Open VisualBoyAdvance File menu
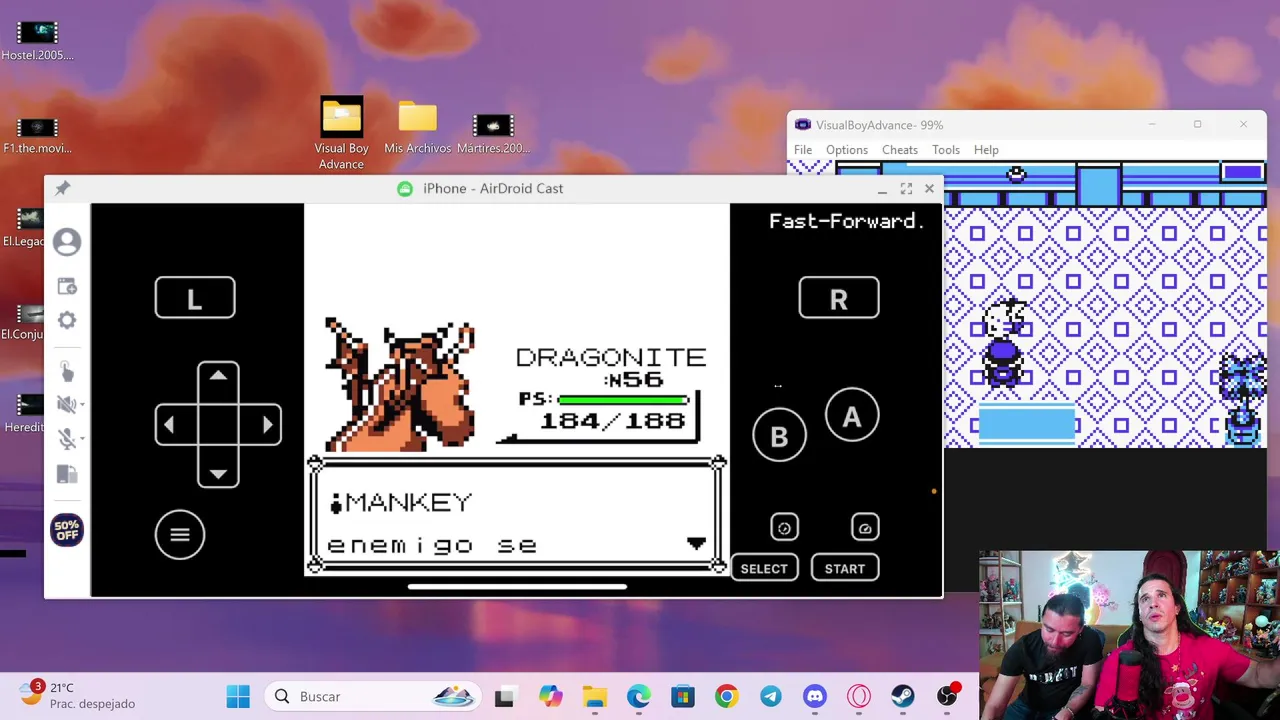 (803, 150)
